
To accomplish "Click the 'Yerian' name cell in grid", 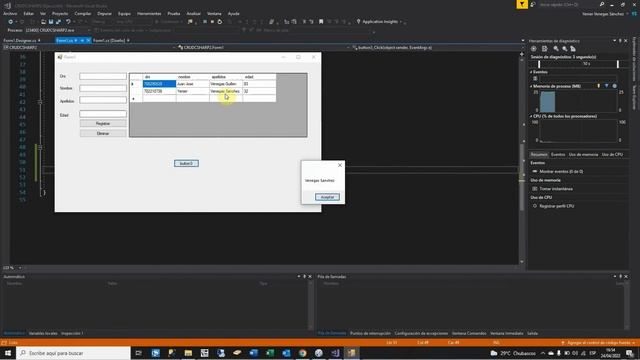I will pos(193,91).
